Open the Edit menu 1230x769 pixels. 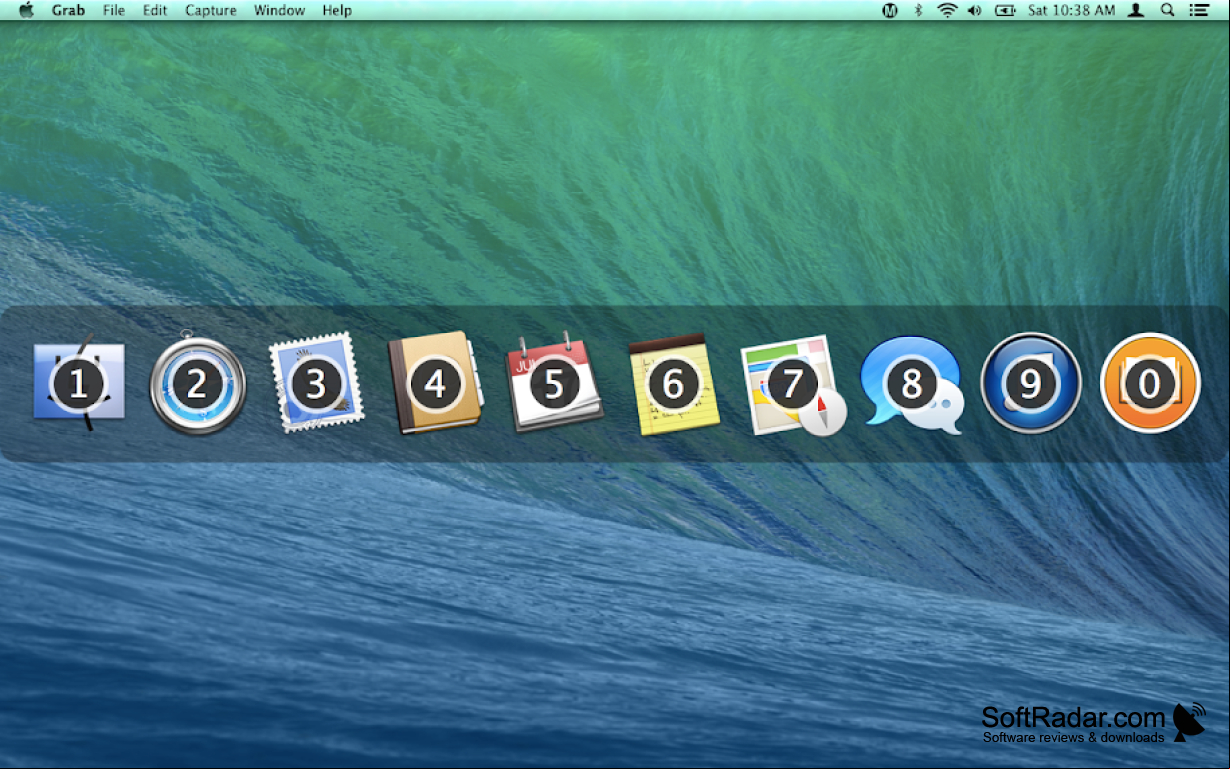[x=155, y=10]
